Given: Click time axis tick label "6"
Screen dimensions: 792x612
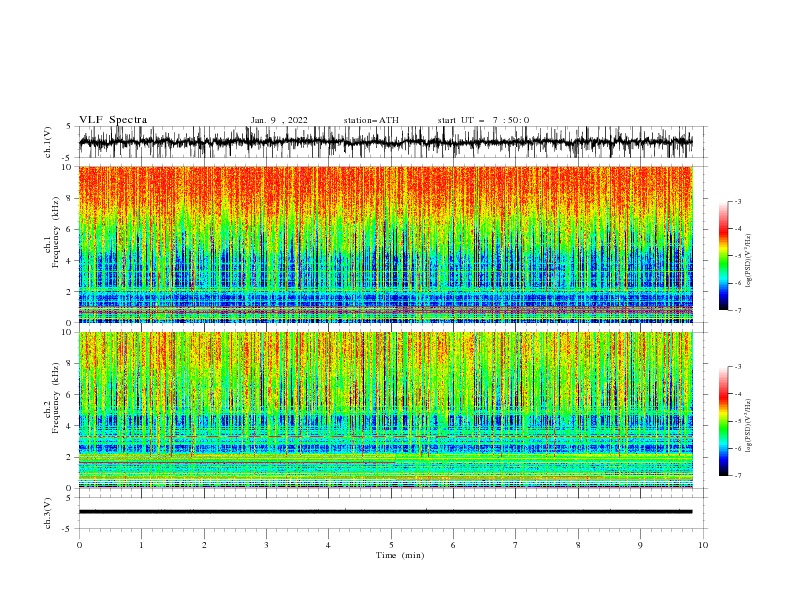Looking at the screenshot, I should (x=453, y=545).
